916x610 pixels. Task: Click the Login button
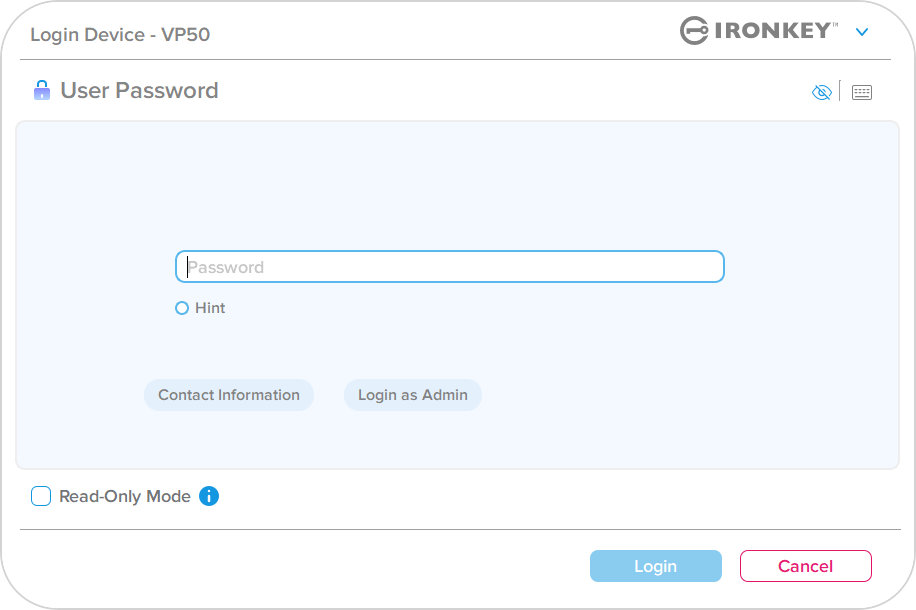point(655,566)
